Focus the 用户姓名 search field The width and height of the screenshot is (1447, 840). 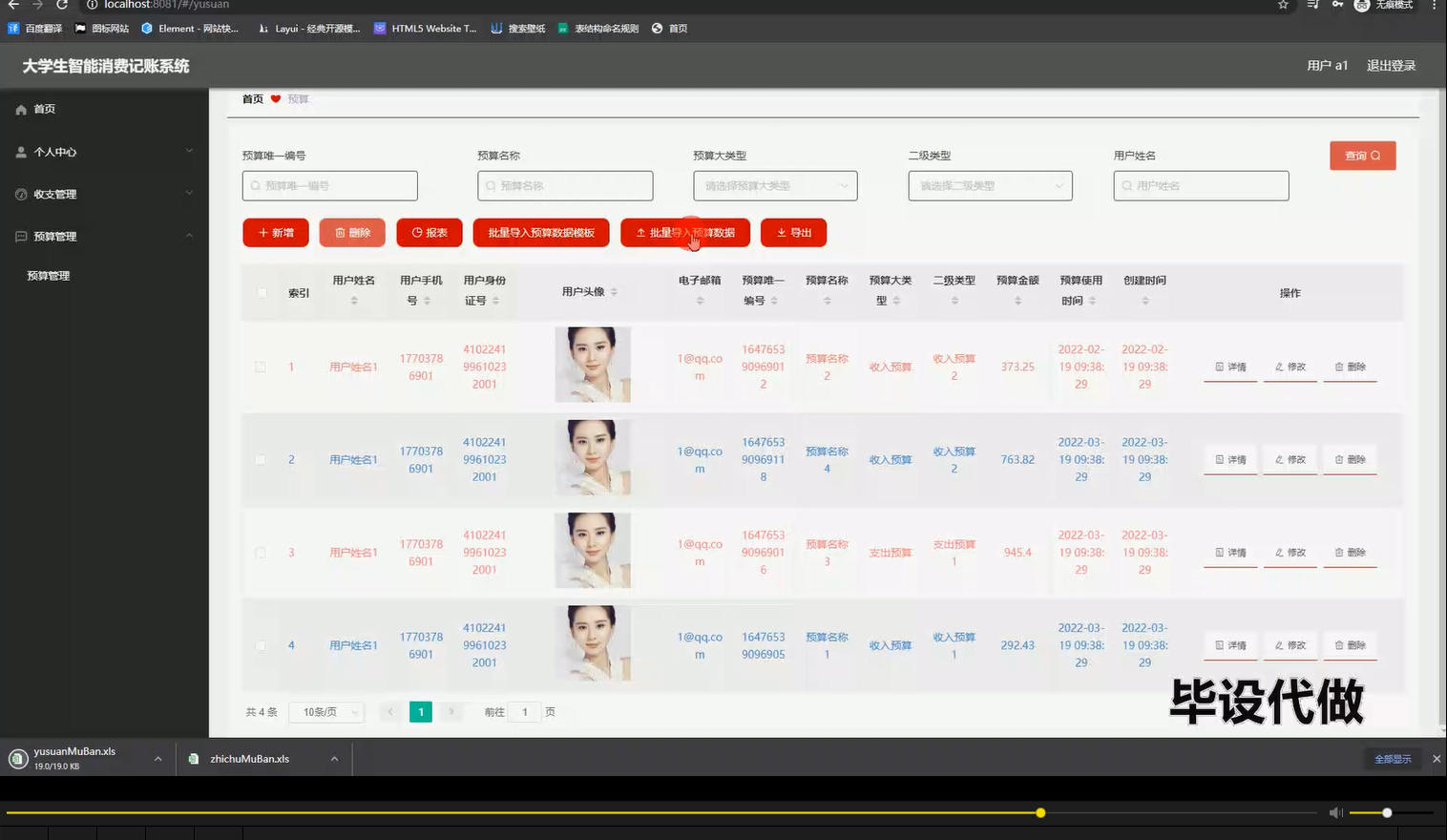1201,185
